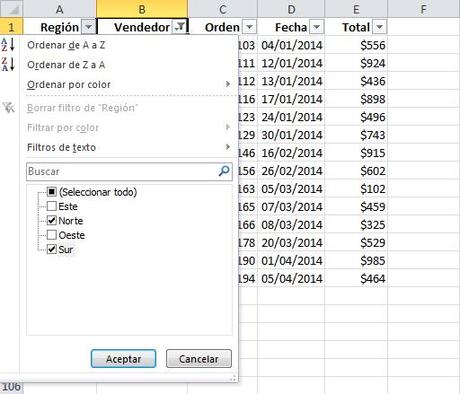Click the sort A to Z icon

click(8, 44)
